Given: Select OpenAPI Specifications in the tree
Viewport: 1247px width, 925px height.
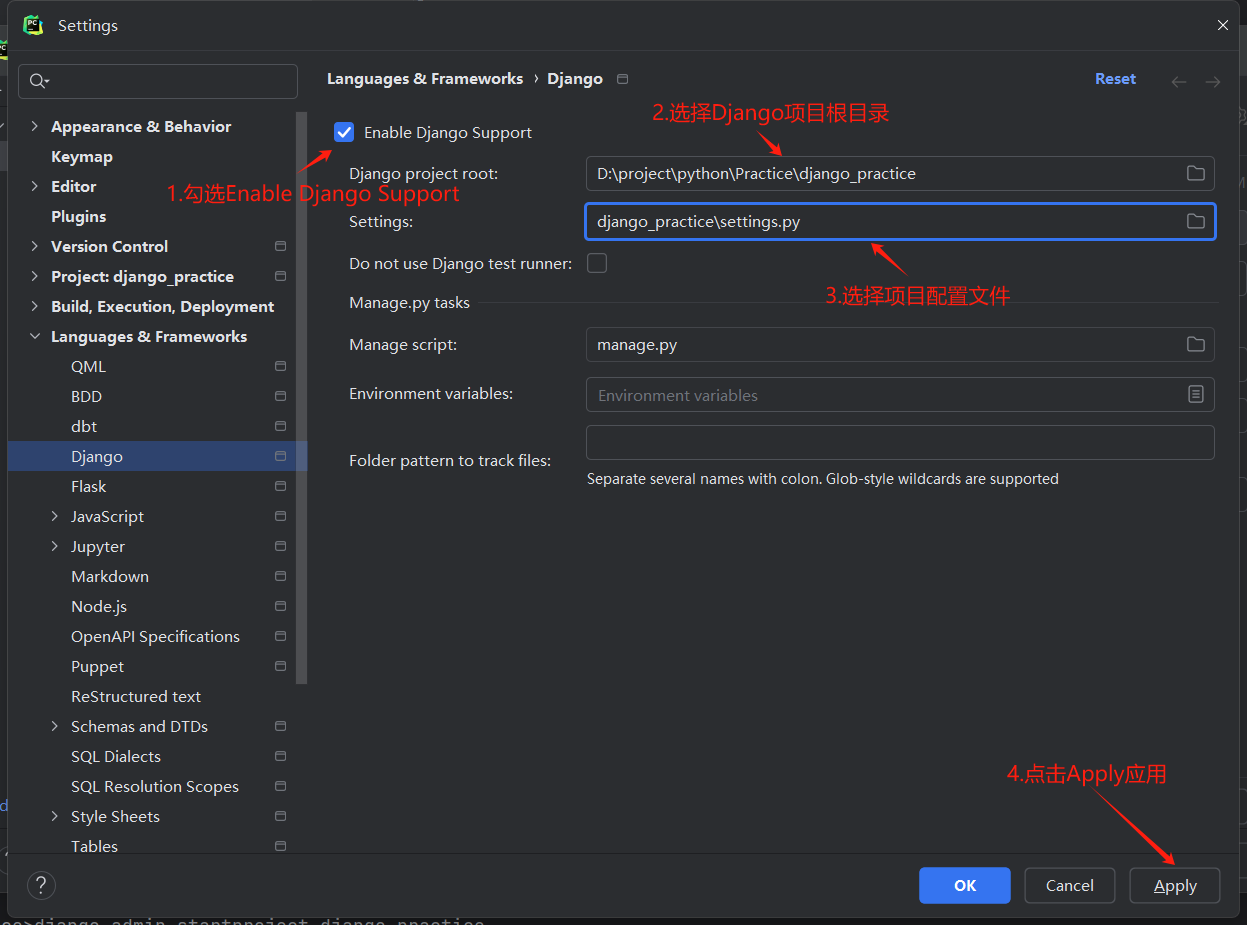Looking at the screenshot, I should point(155,636).
